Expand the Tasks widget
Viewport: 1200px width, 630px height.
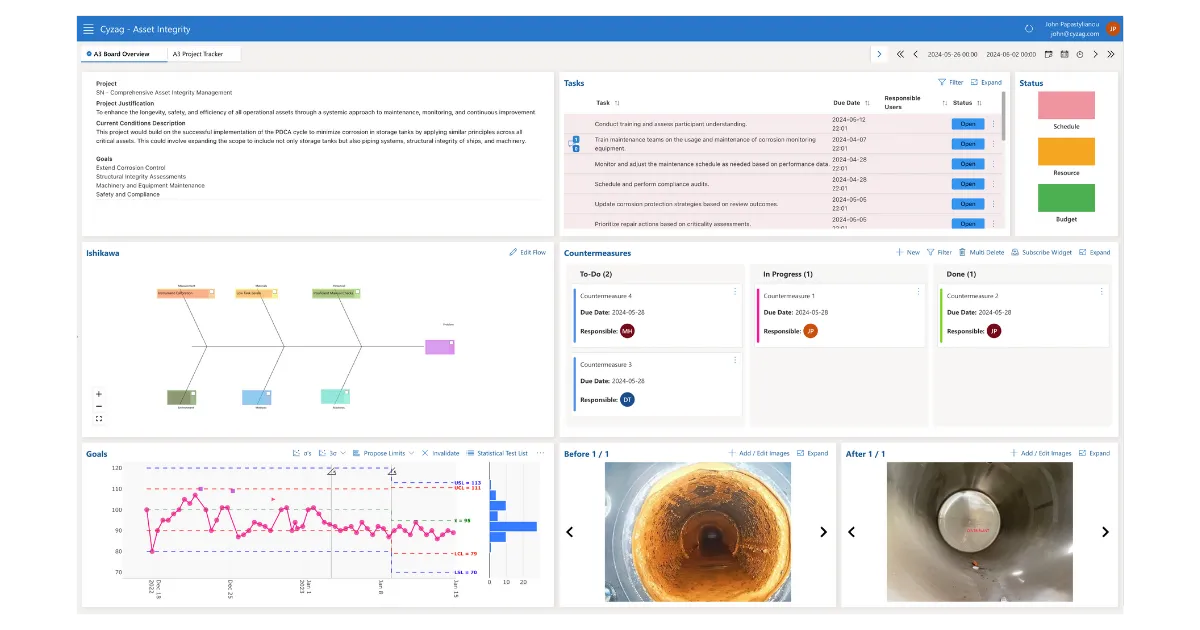(x=986, y=83)
